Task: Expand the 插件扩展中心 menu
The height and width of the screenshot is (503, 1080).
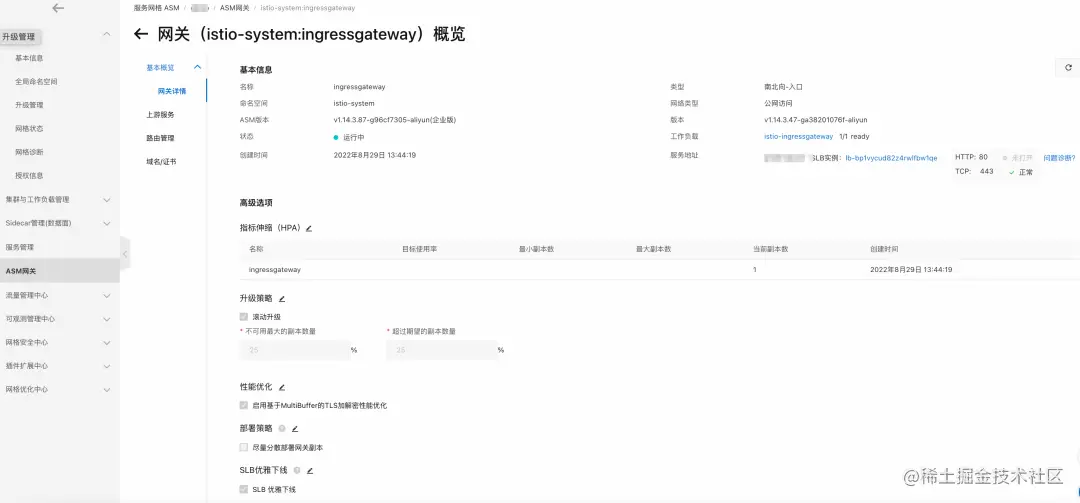Action: tap(106, 366)
